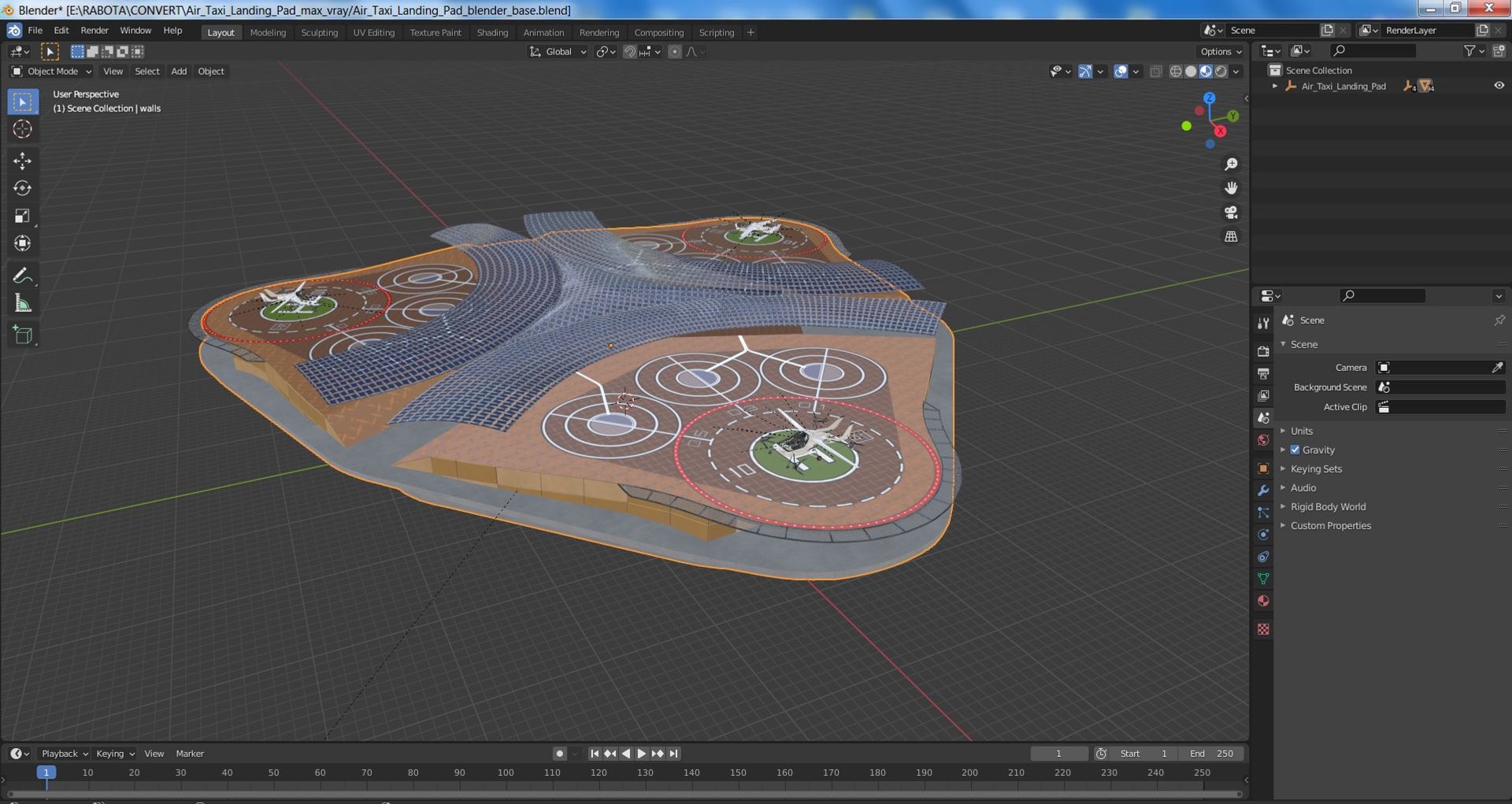Open the outliner filter dropdown
This screenshot has height=804, width=1512.
coord(1473,51)
